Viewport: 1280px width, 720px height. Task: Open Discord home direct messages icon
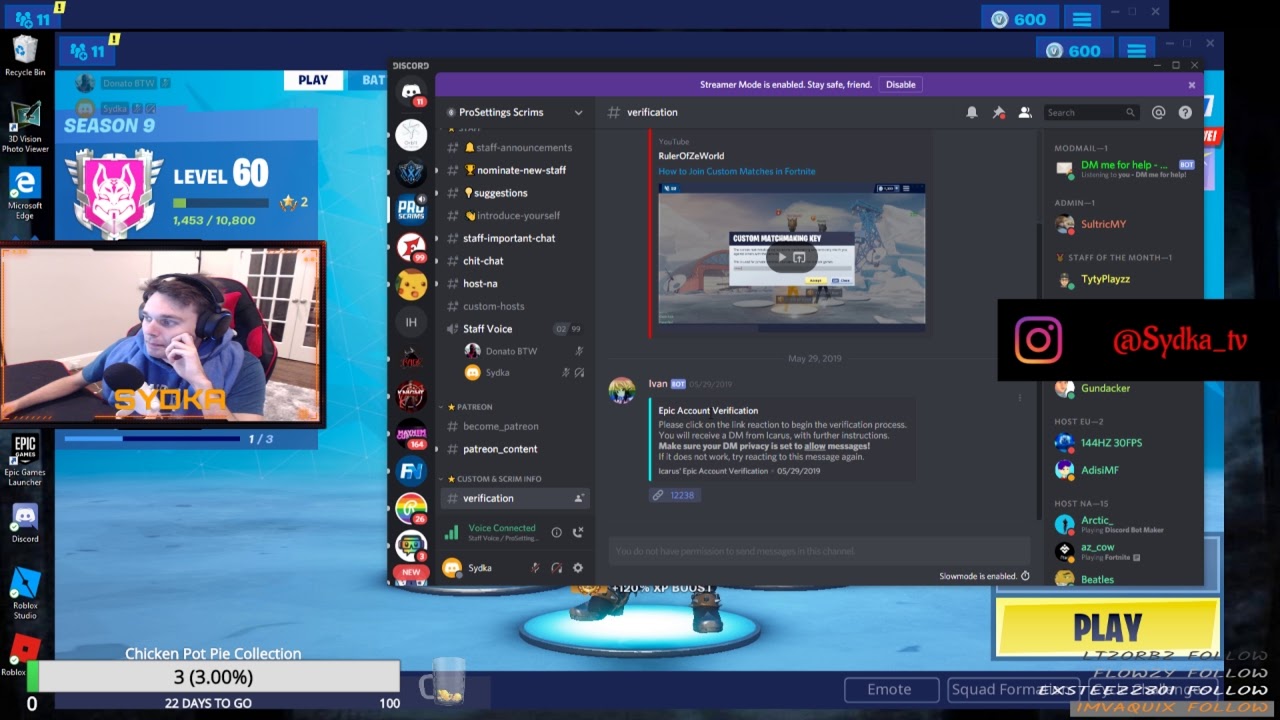[411, 91]
